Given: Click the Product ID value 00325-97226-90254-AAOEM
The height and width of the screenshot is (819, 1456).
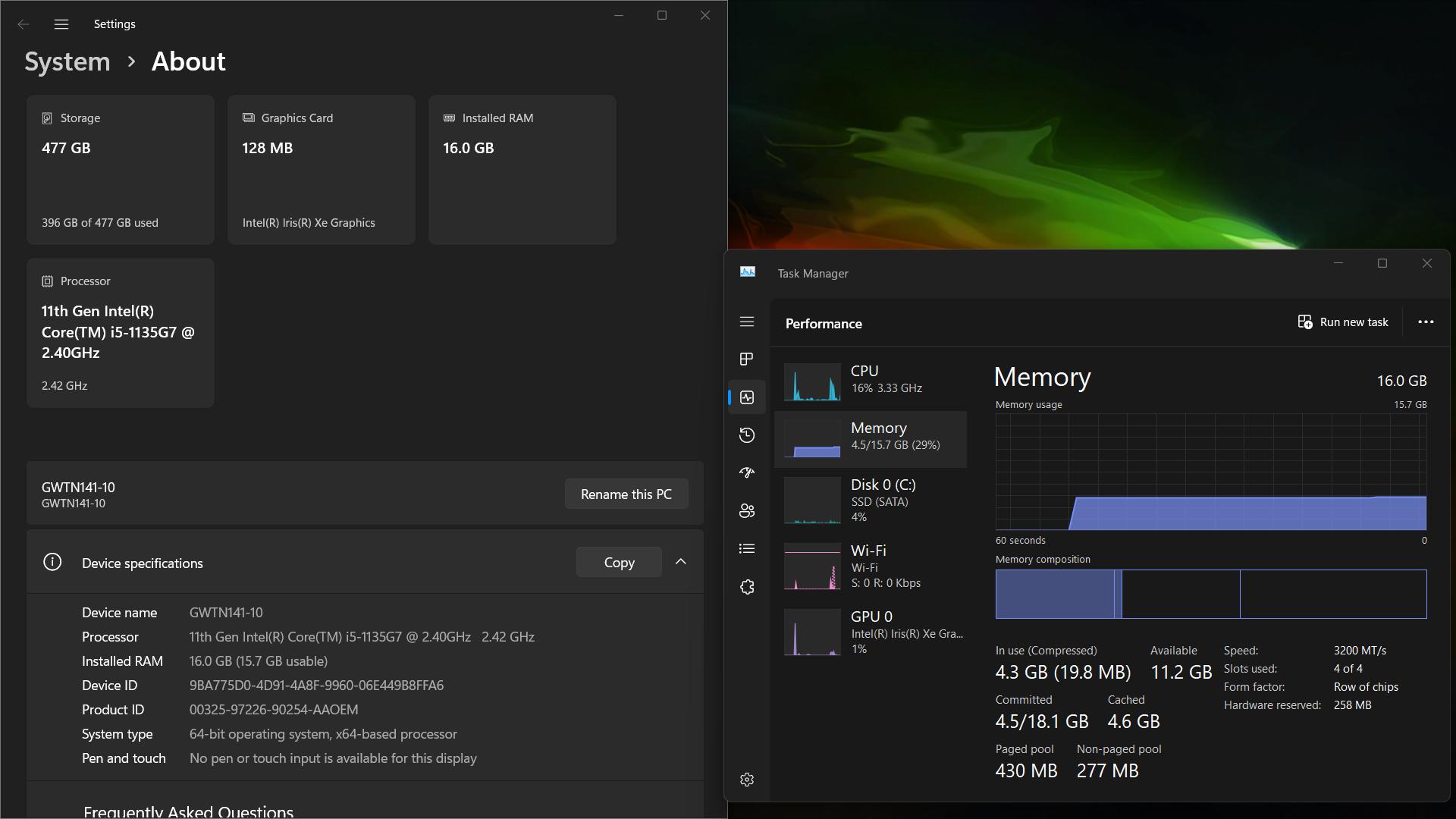Looking at the screenshot, I should (x=274, y=710).
